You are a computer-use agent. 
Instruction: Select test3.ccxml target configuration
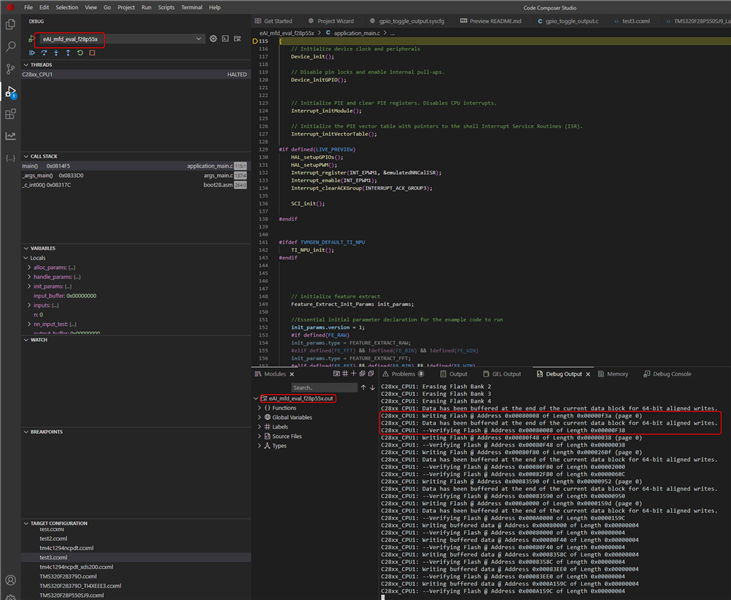click(53, 557)
